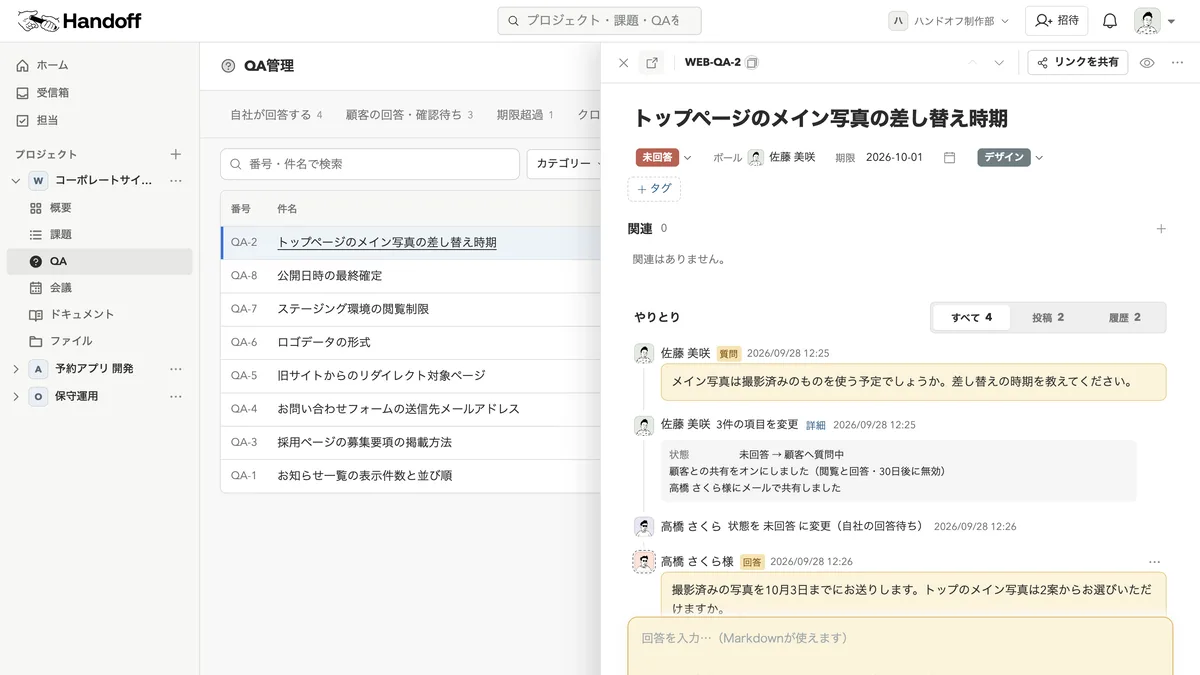Open options for 高橋 さくら様 answer

[1155, 562]
